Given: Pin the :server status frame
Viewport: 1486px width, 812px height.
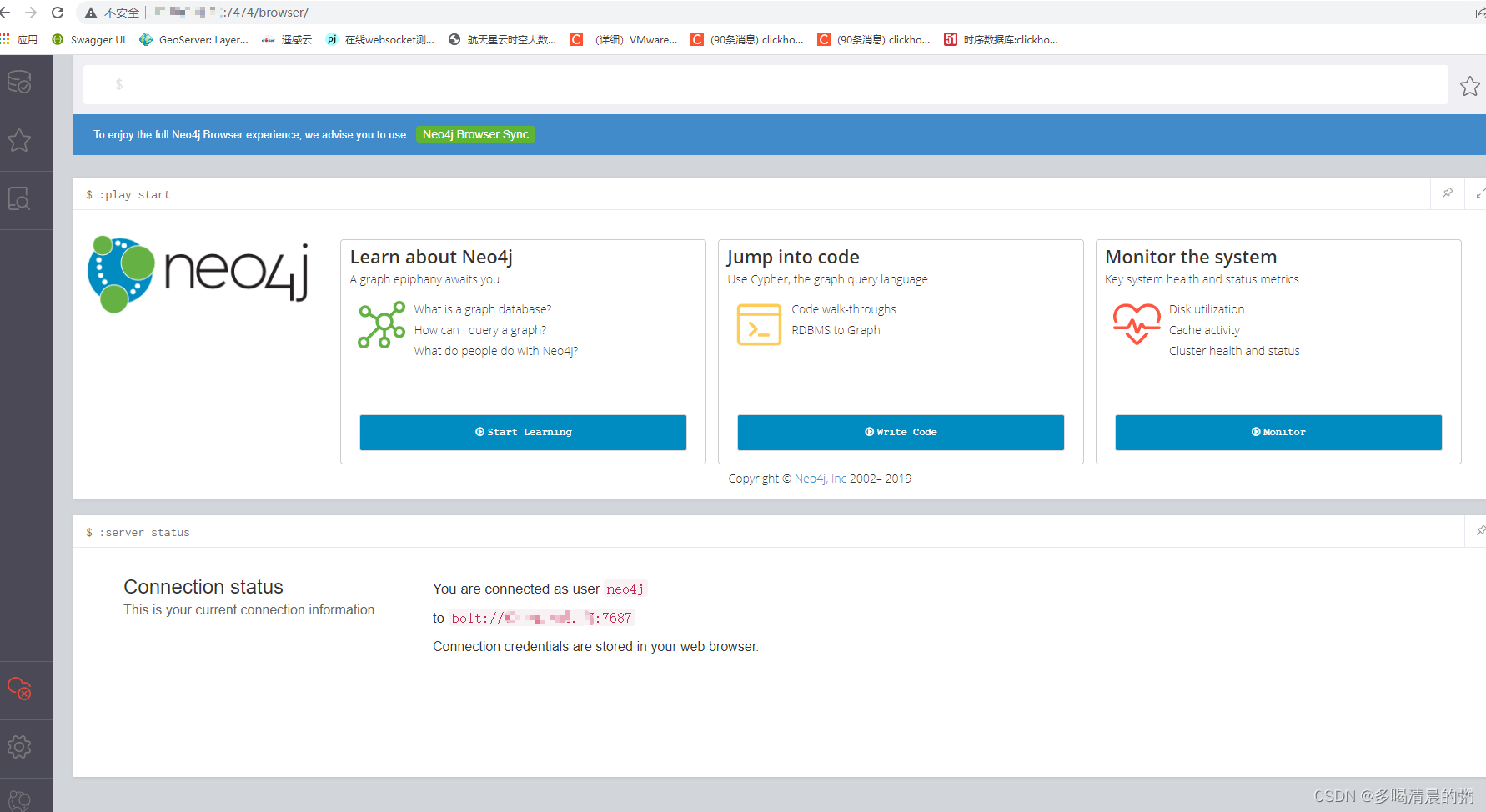Looking at the screenshot, I should tap(1480, 530).
